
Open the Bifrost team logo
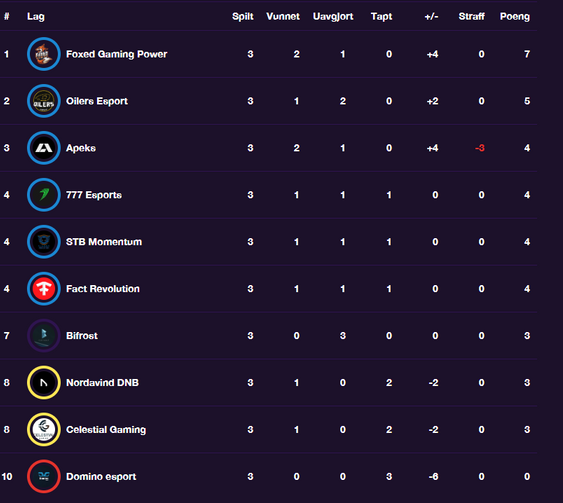pyautogui.click(x=44, y=336)
